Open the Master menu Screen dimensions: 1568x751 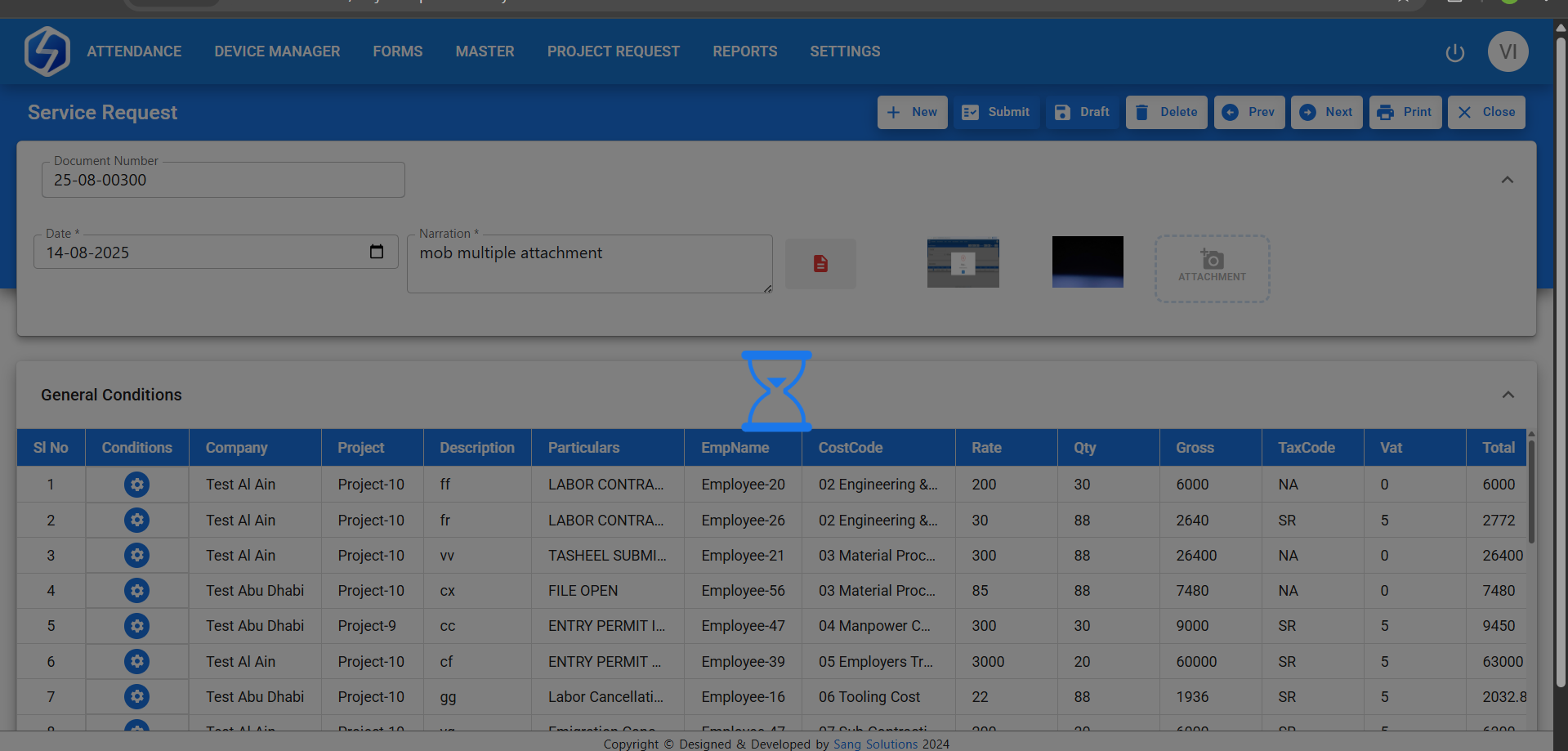pyautogui.click(x=485, y=51)
